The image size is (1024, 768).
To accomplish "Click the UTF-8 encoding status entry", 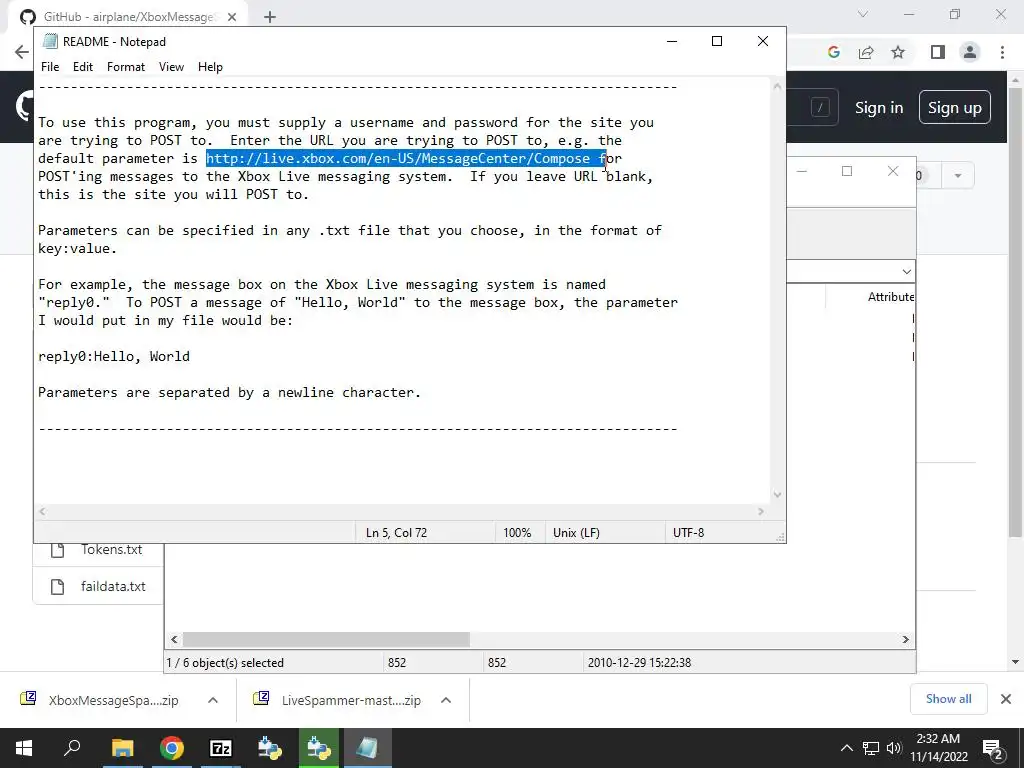I will coord(688,533).
